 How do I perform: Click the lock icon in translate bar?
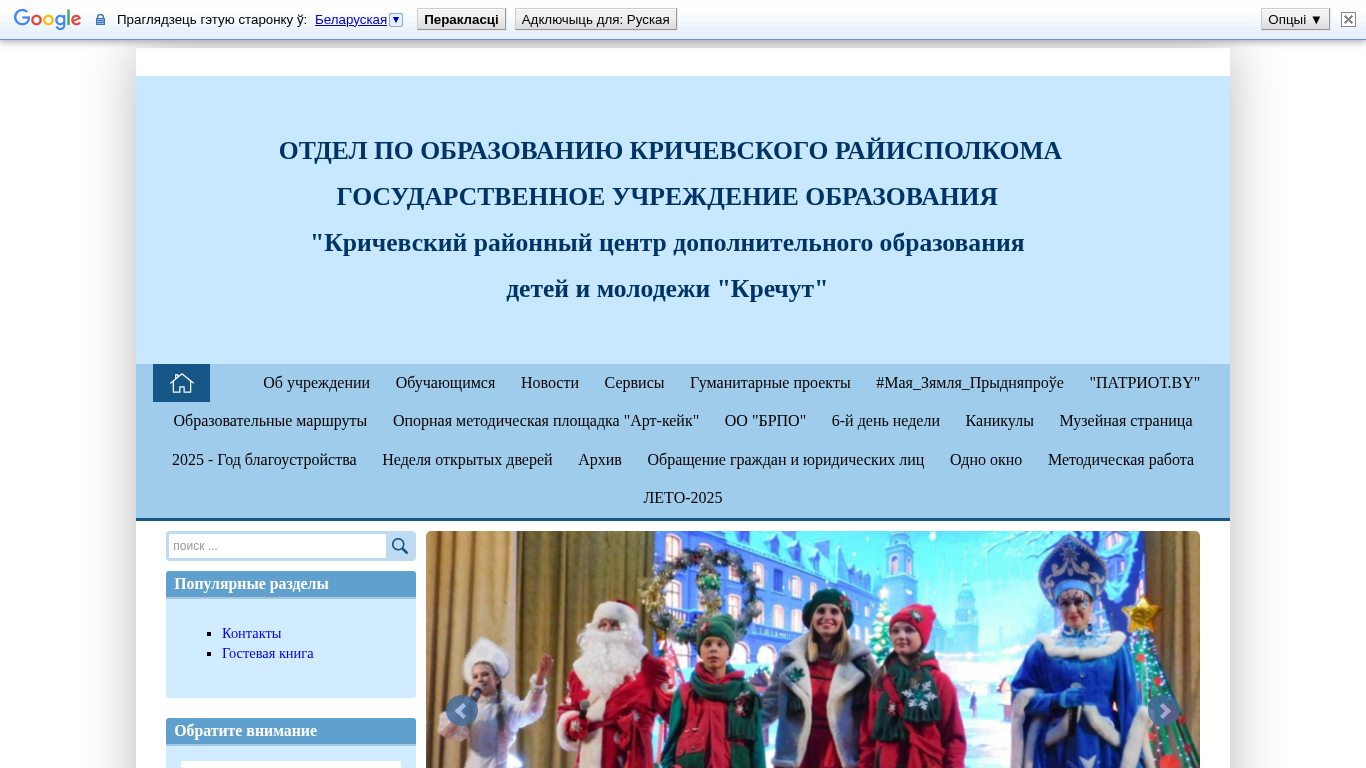100,19
